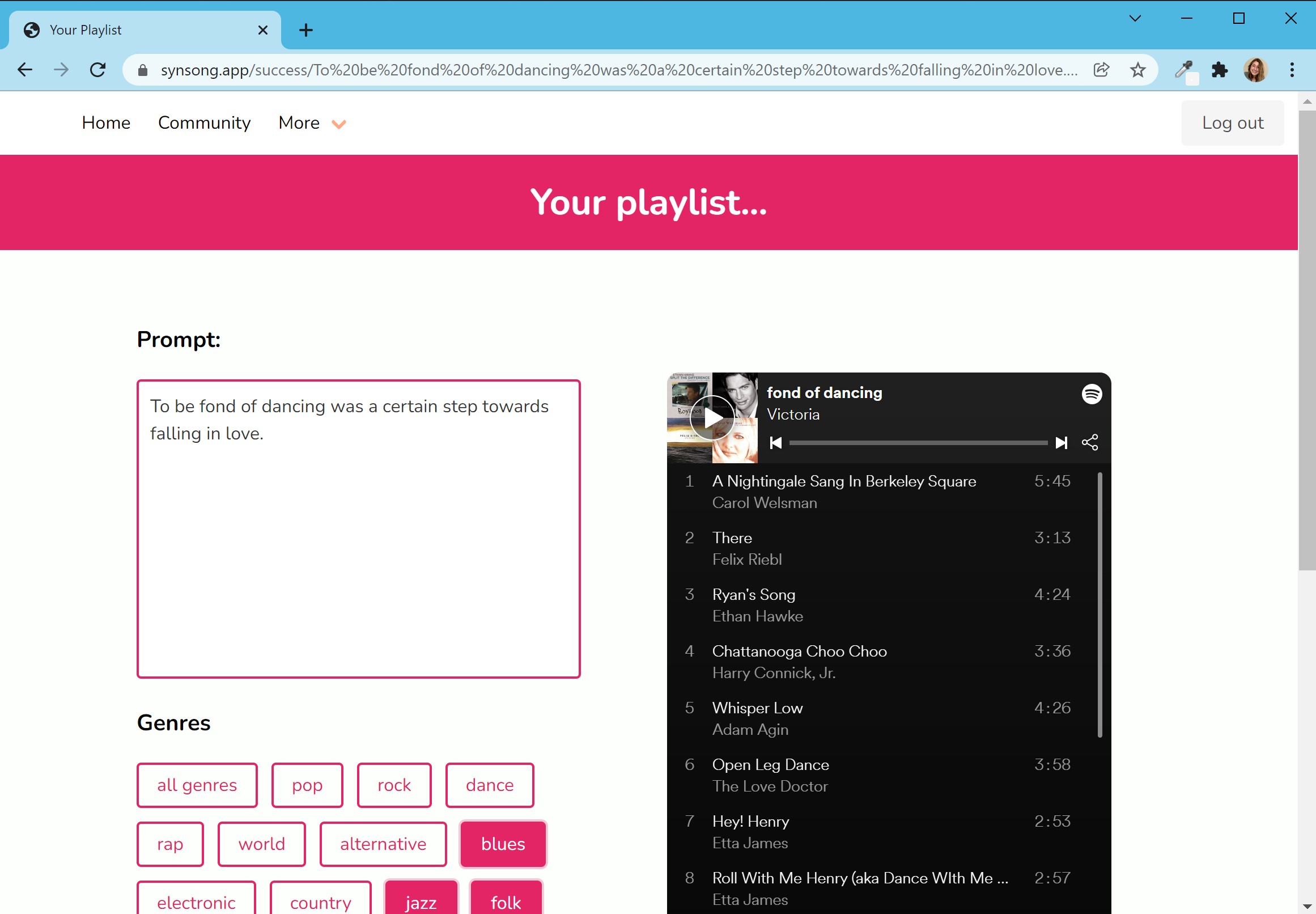Open the Home menu item
The image size is (1316, 914).
point(106,122)
